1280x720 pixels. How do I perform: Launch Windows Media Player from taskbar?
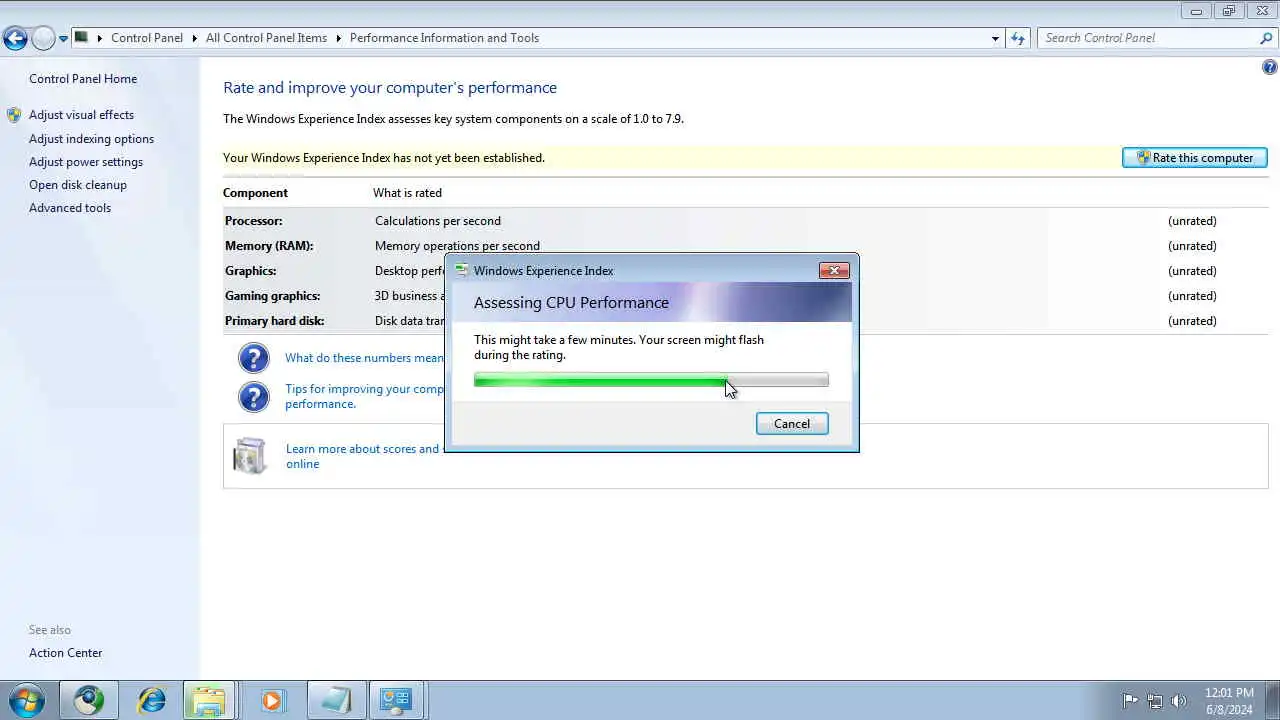point(272,700)
